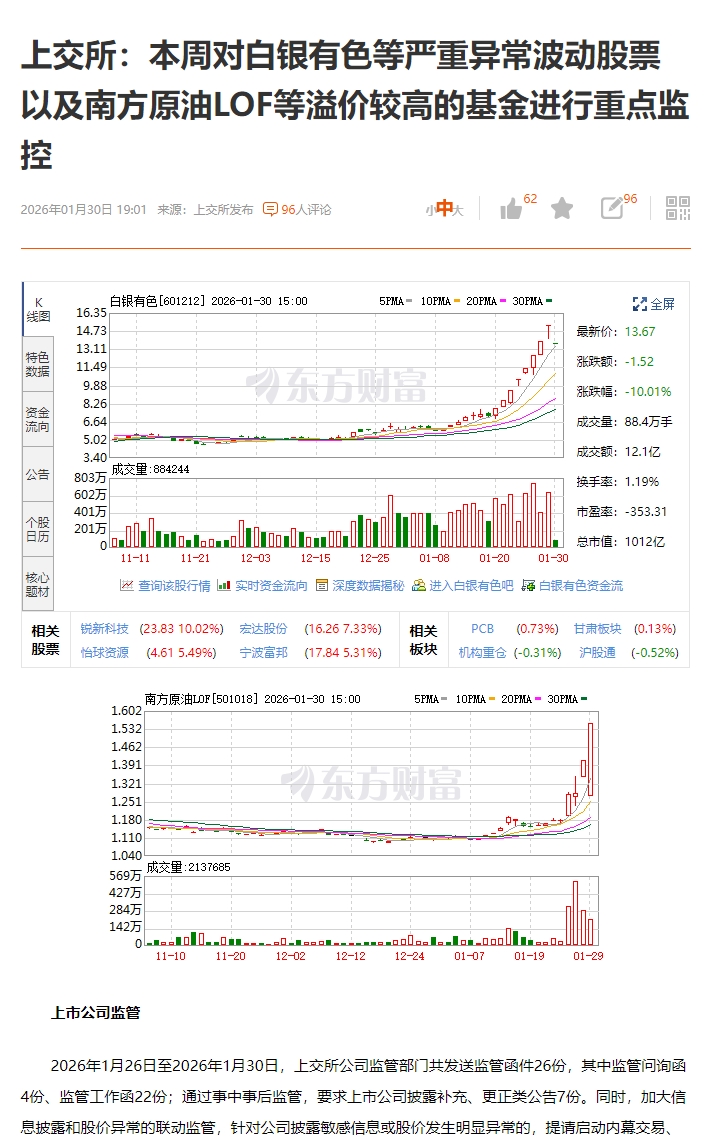The height and width of the screenshot is (1137, 704).
Task: Click the 最新价 13.67 value
Action: tap(639, 331)
